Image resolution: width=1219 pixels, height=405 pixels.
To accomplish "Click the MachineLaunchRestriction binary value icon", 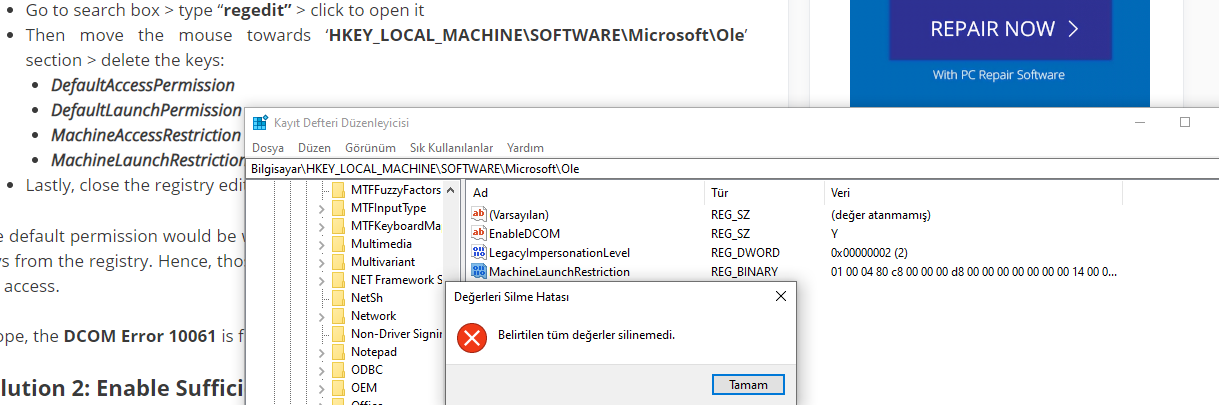I will click(478, 272).
